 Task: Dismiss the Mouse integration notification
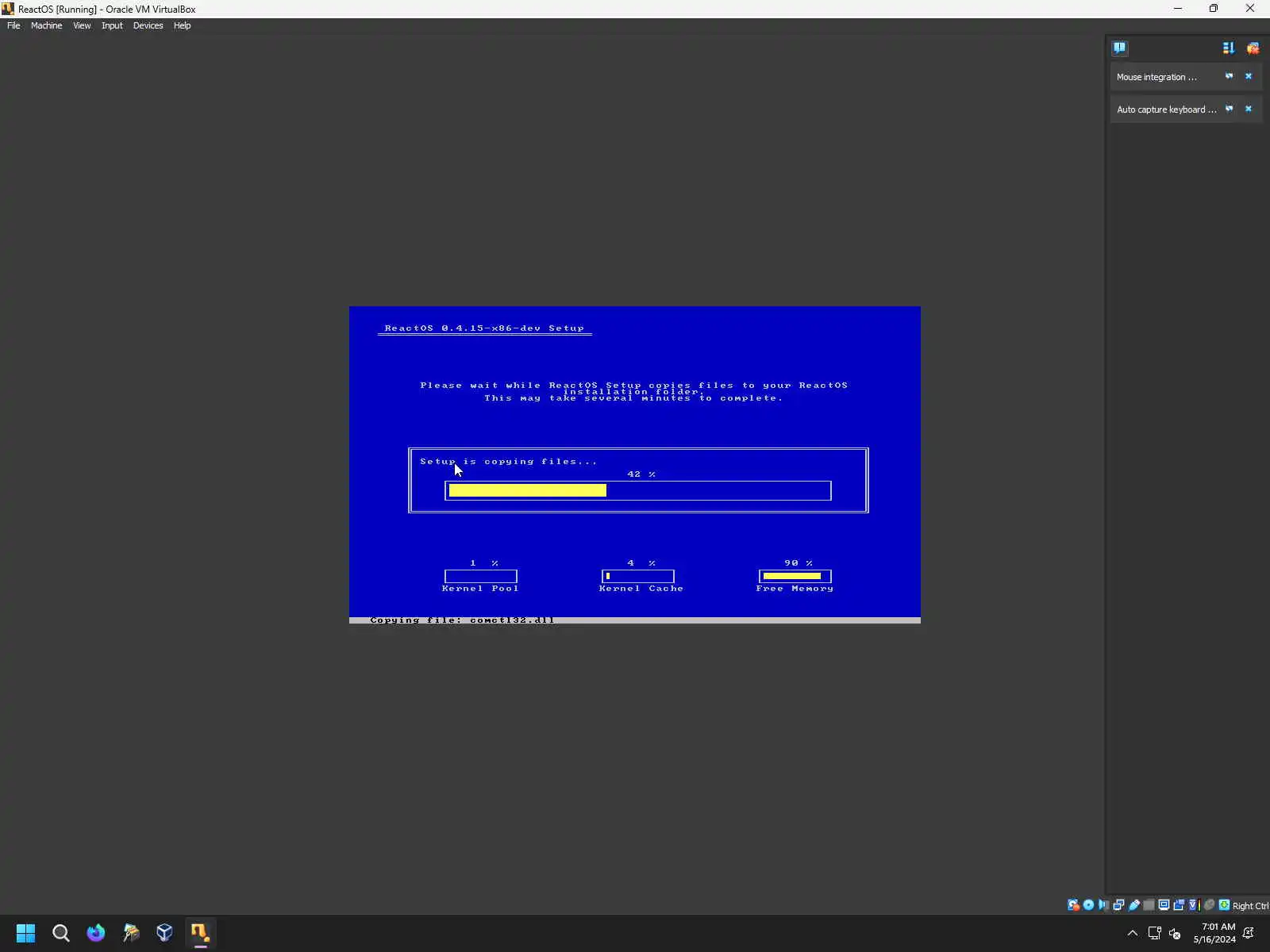click(x=1249, y=76)
